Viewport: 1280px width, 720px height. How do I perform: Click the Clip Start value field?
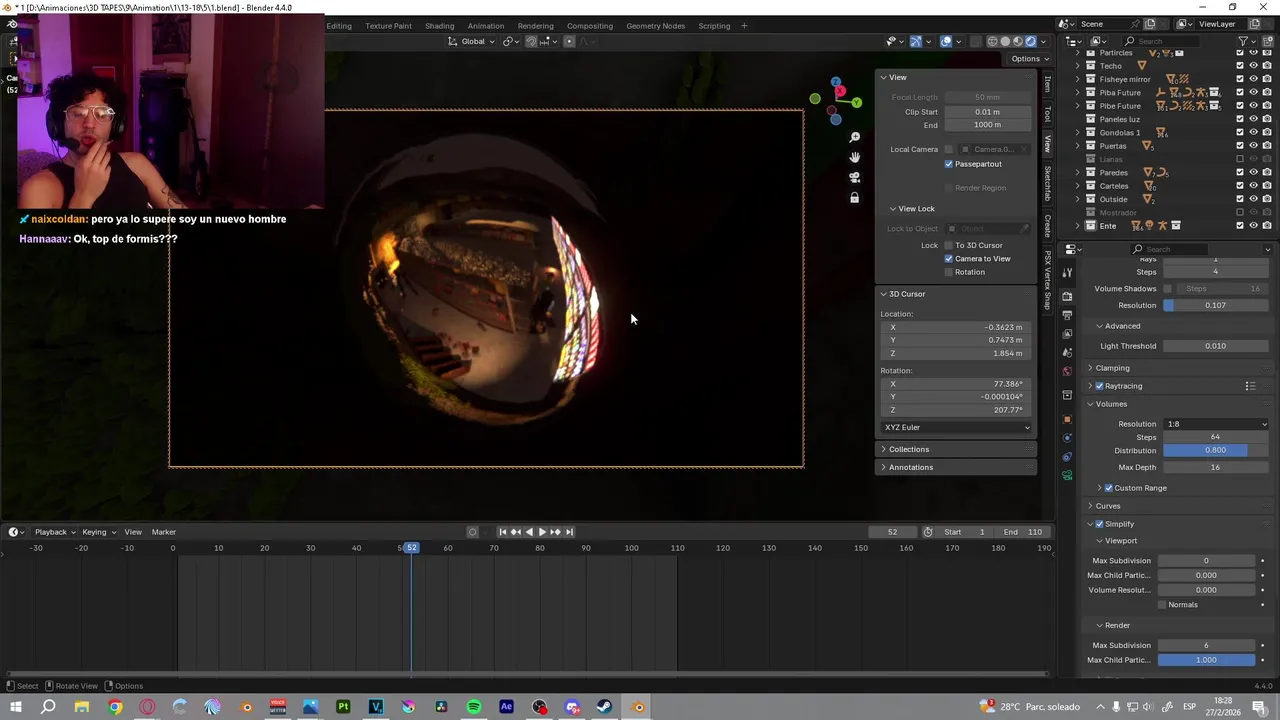tap(987, 112)
